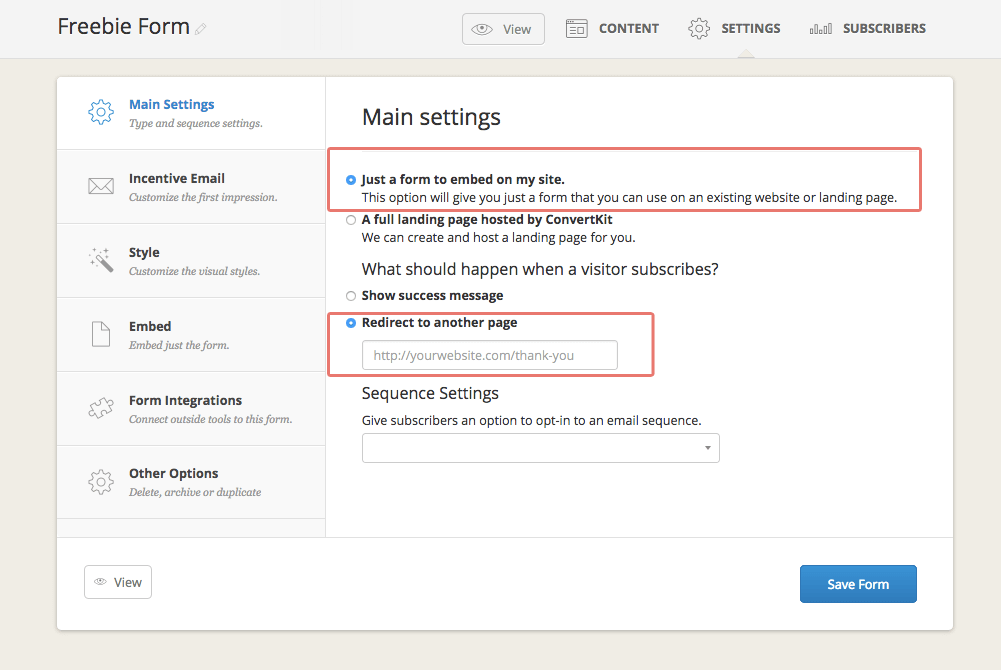
Task: Open the Sequence Settings dropdown
Action: pyautogui.click(x=540, y=447)
